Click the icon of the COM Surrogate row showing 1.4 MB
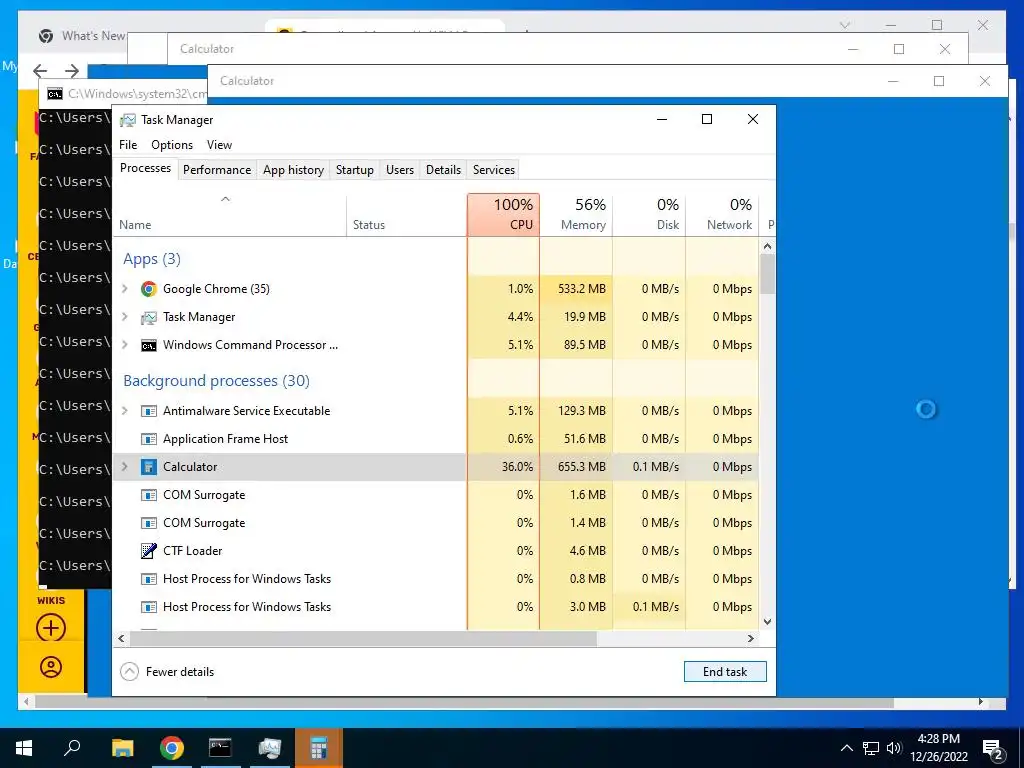This screenshot has width=1024, height=768. 149,523
